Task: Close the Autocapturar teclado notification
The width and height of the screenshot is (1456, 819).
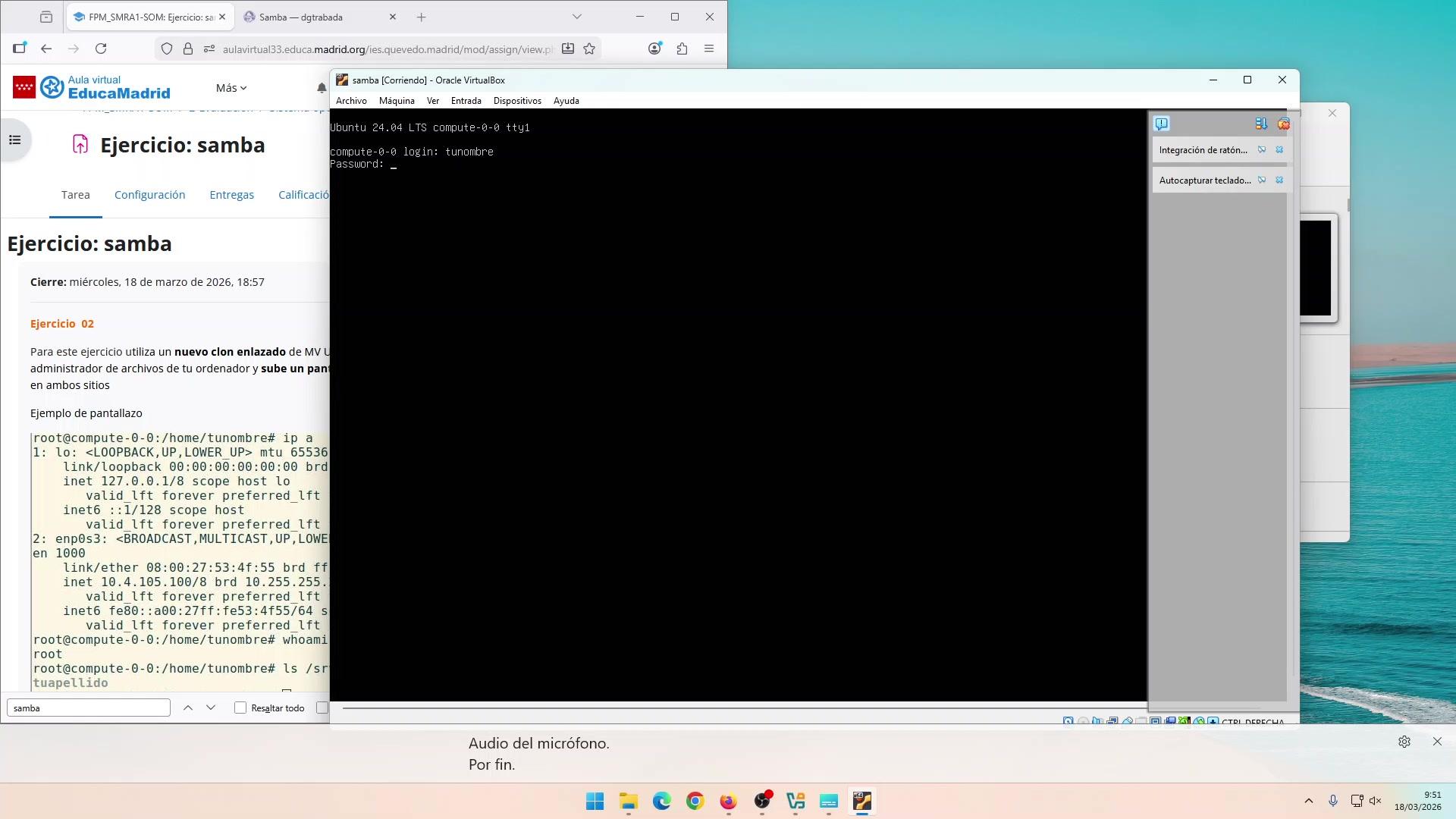Action: point(1279,180)
